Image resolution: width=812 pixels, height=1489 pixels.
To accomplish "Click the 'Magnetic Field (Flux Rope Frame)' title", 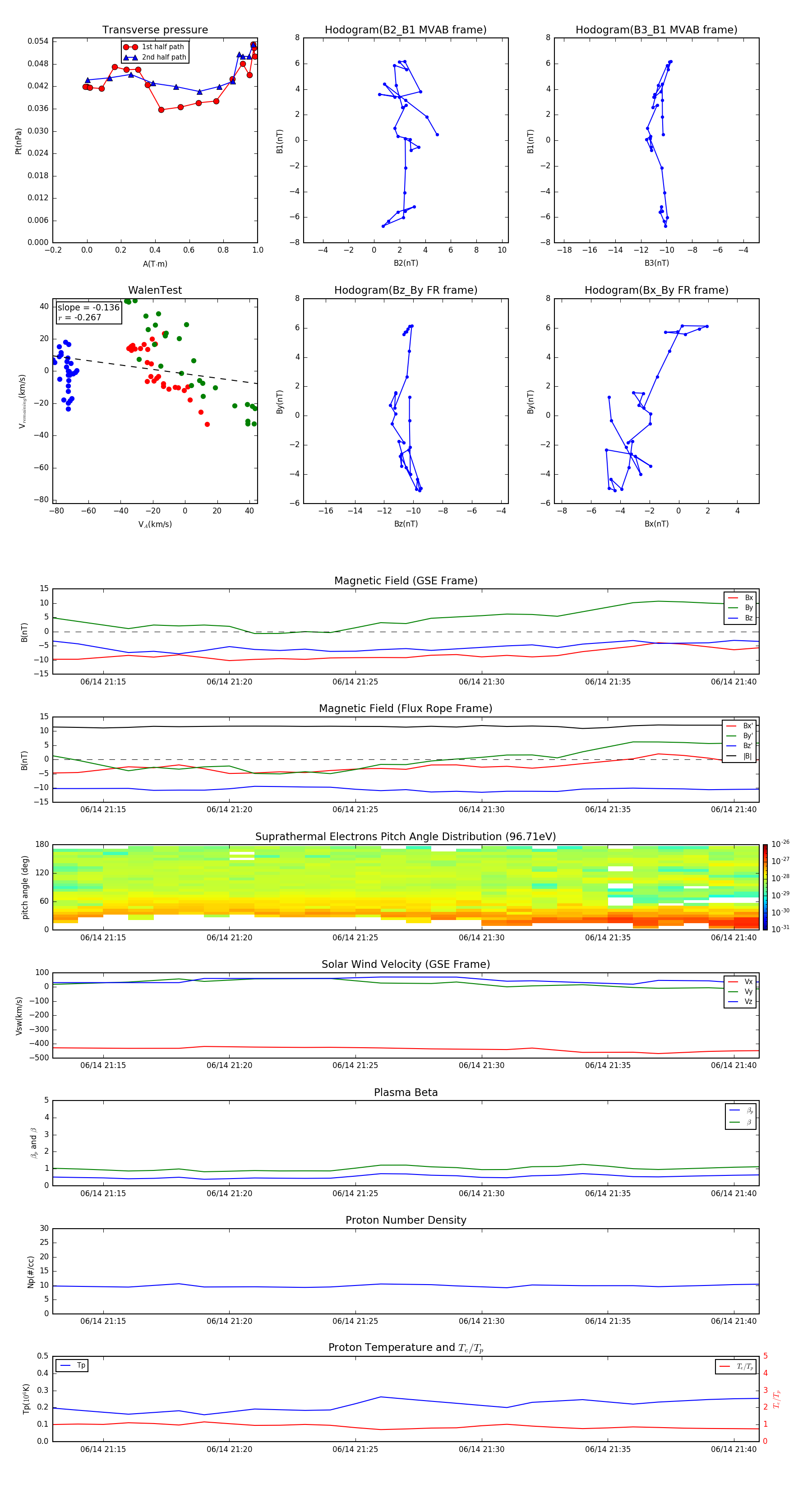I will click(x=406, y=709).
